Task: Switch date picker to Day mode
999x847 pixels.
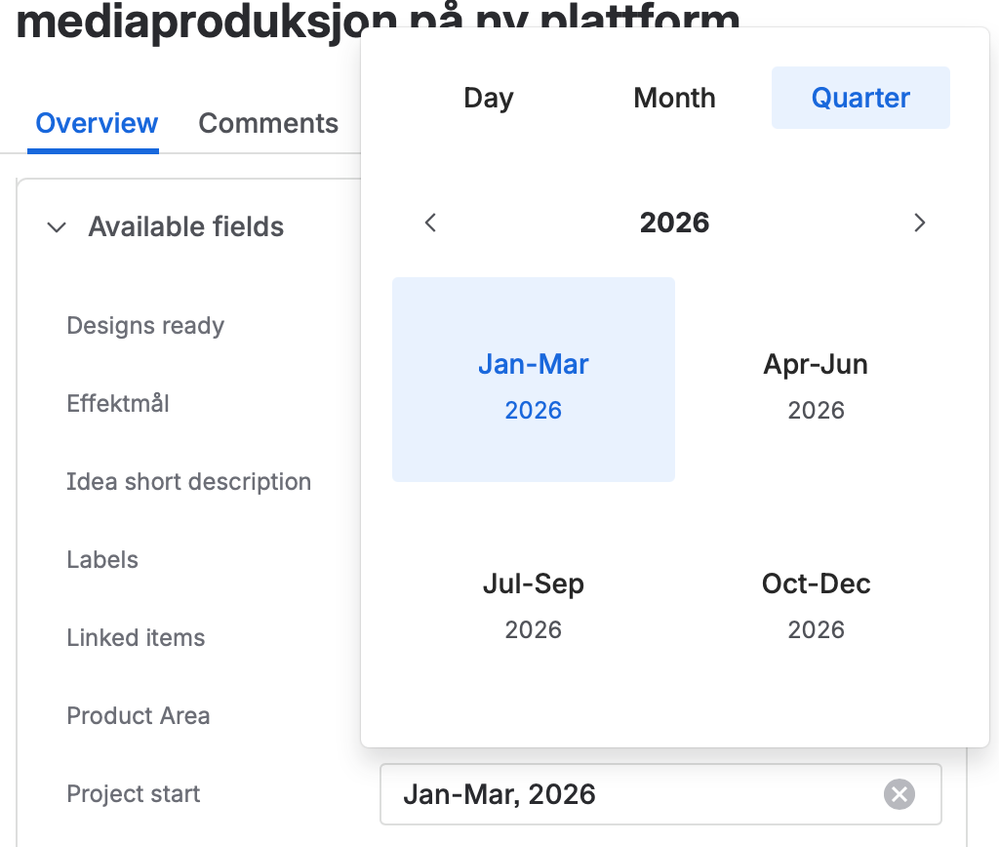Action: coord(489,98)
